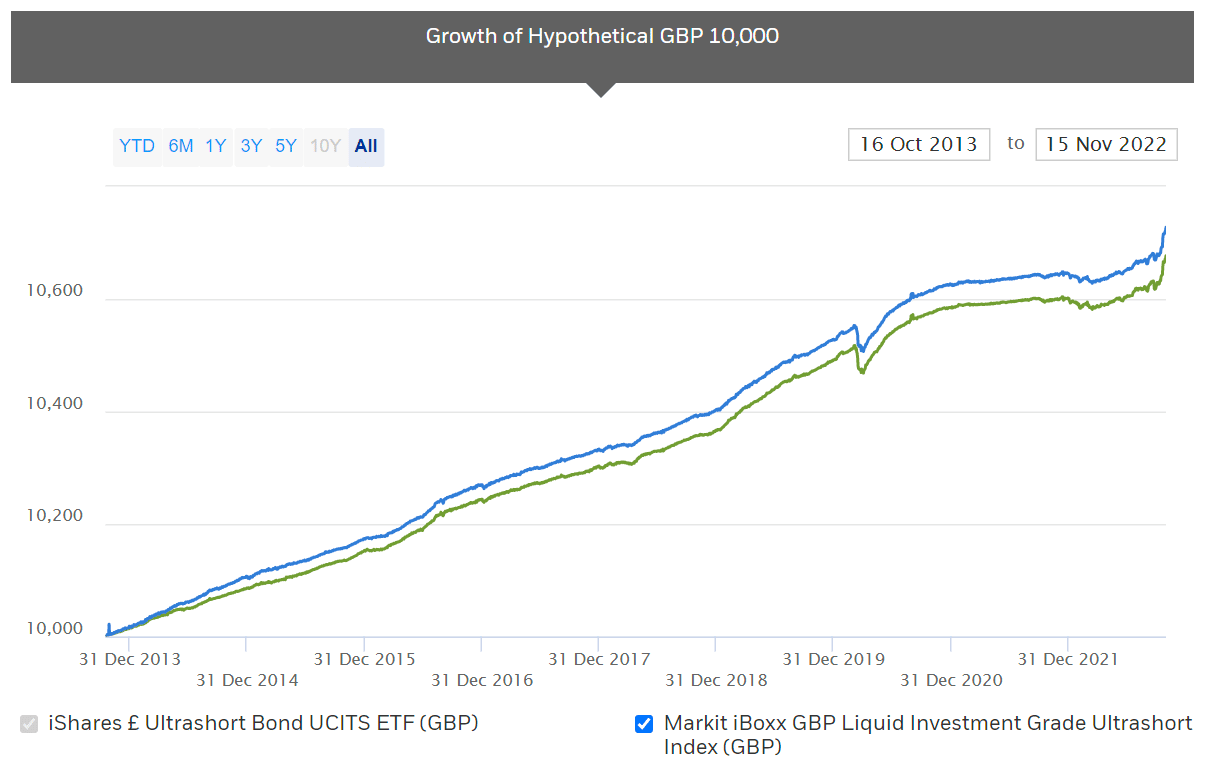Click the downward pointer below the title

601,90
